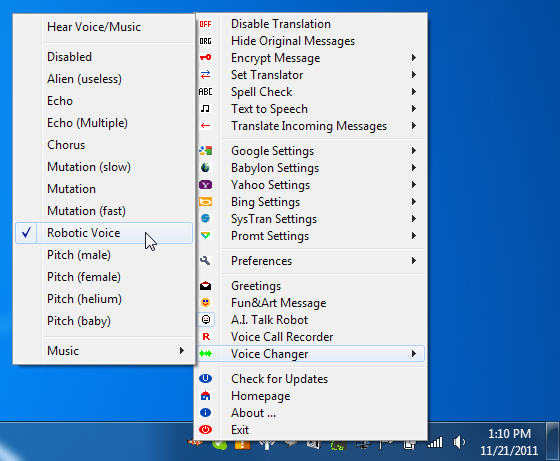Click the ORG icon beside Hide Original Messages
Screen dimensions: 560x461
point(205,41)
